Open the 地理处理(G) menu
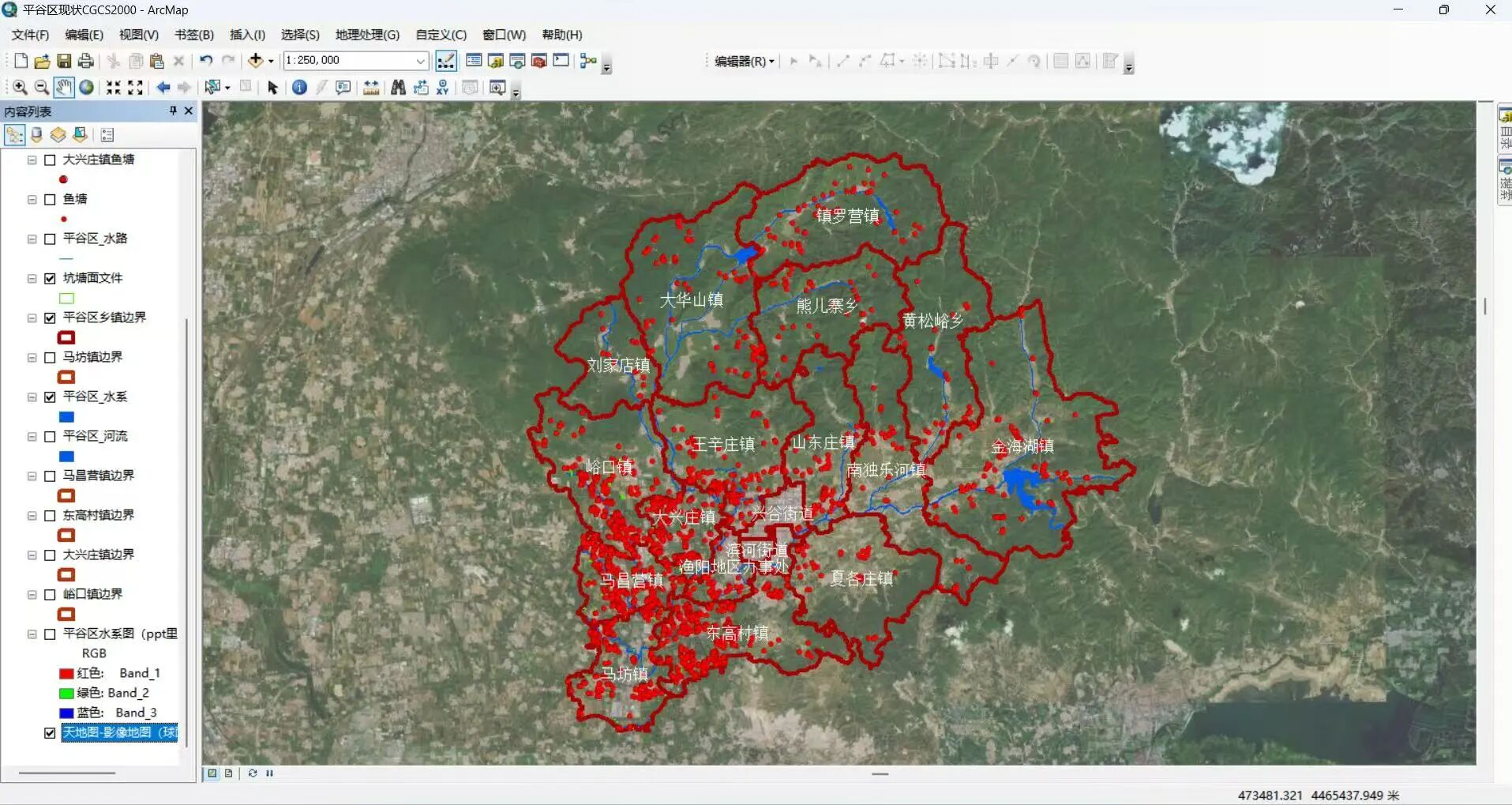 367,35
